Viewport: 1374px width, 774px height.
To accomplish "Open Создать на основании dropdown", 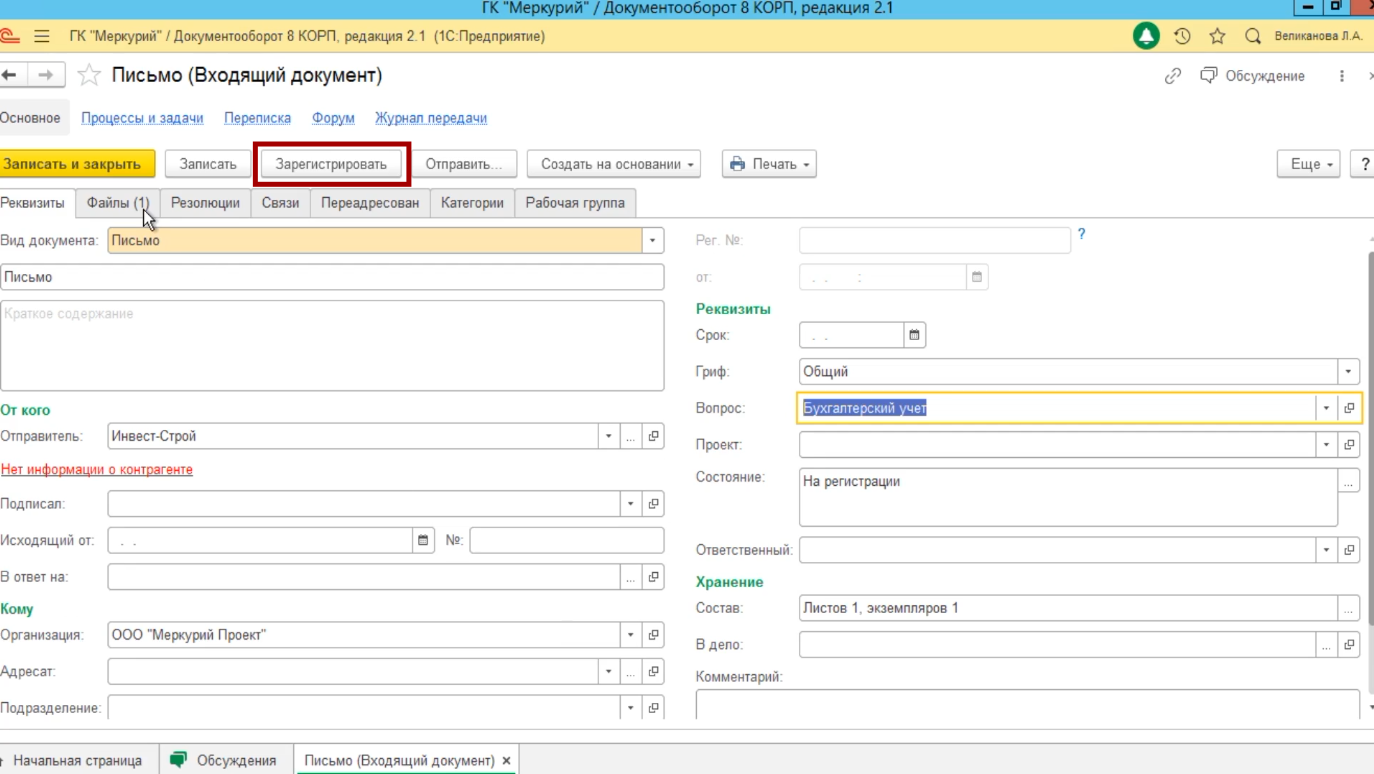I will click(614, 164).
